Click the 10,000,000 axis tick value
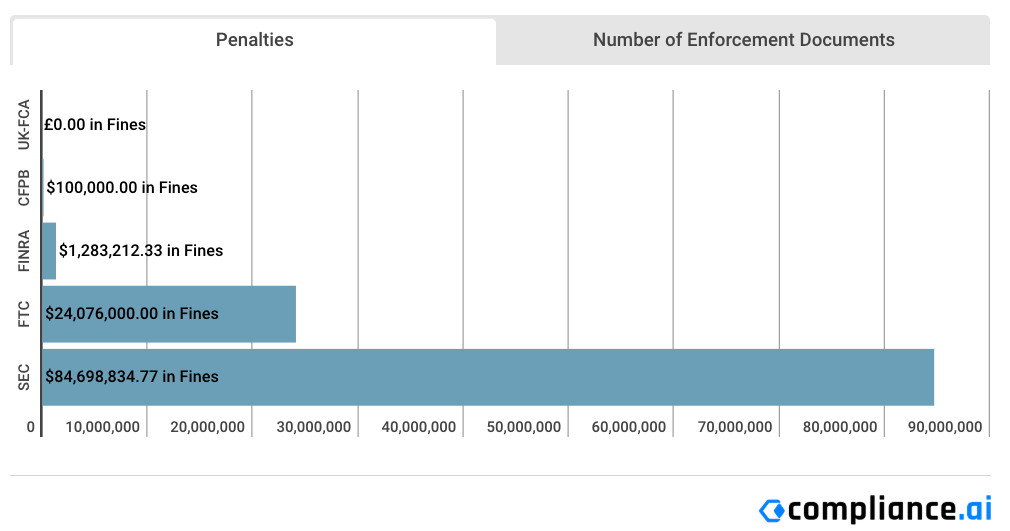 [x=102, y=427]
